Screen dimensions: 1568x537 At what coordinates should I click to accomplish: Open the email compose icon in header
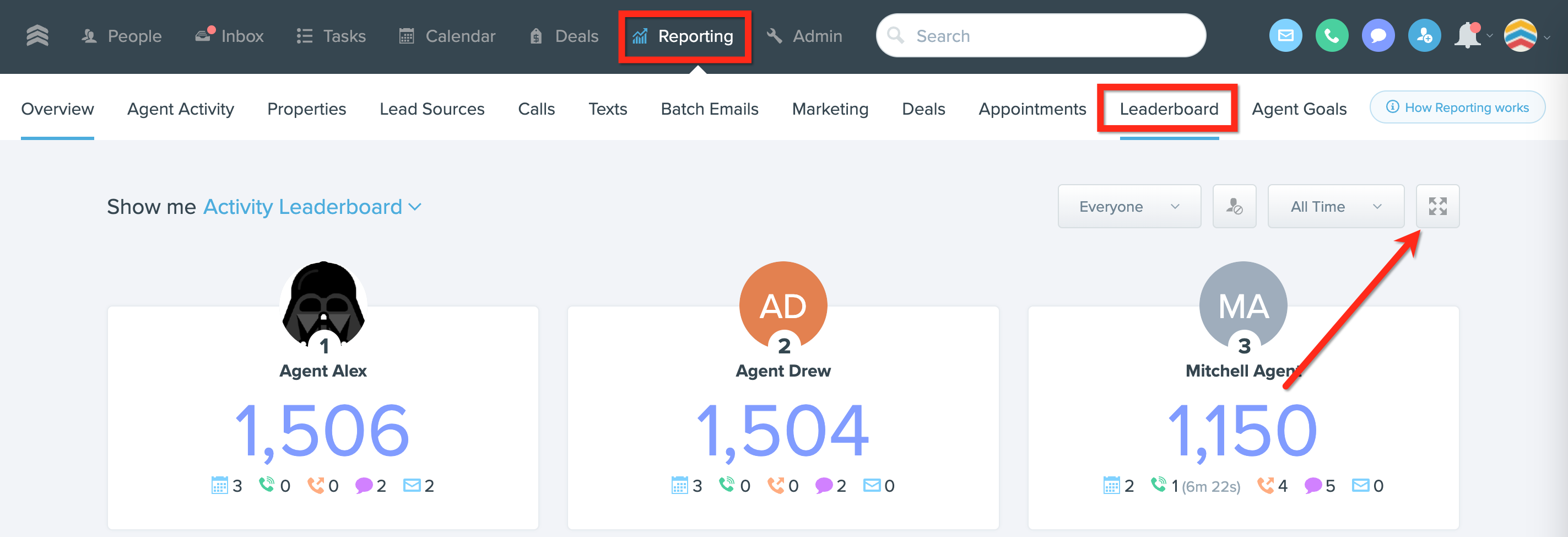(x=1285, y=36)
